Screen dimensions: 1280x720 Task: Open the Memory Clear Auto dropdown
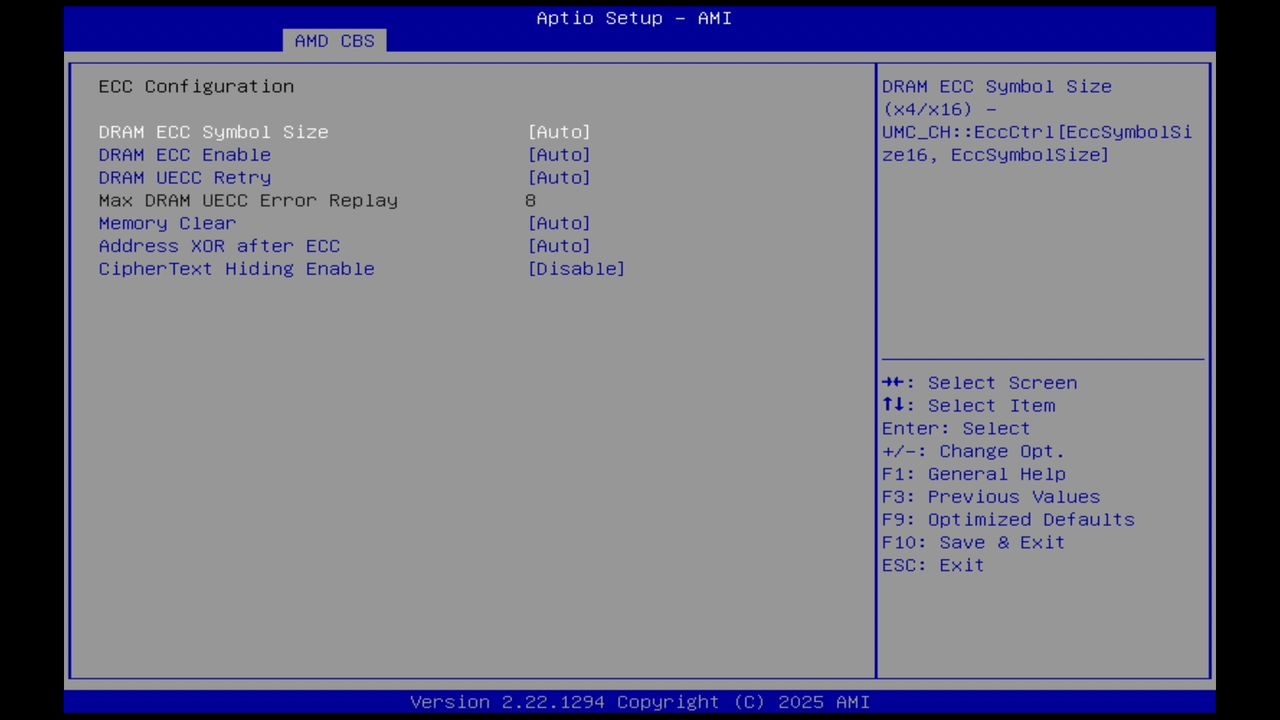[x=558, y=223]
